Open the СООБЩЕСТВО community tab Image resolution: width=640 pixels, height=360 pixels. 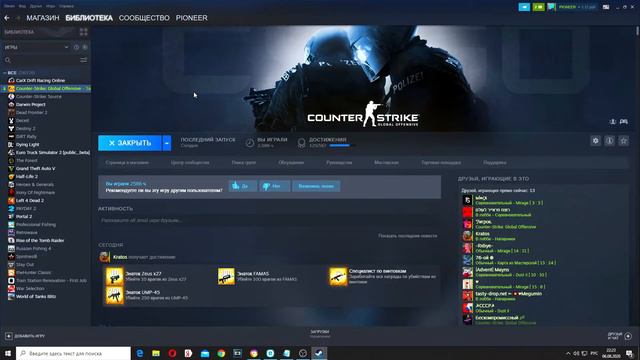(x=144, y=18)
